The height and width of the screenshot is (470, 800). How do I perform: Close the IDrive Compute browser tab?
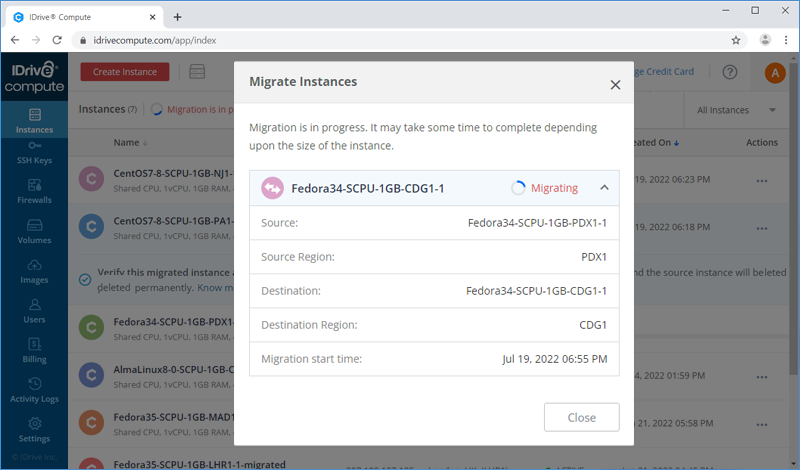152,17
